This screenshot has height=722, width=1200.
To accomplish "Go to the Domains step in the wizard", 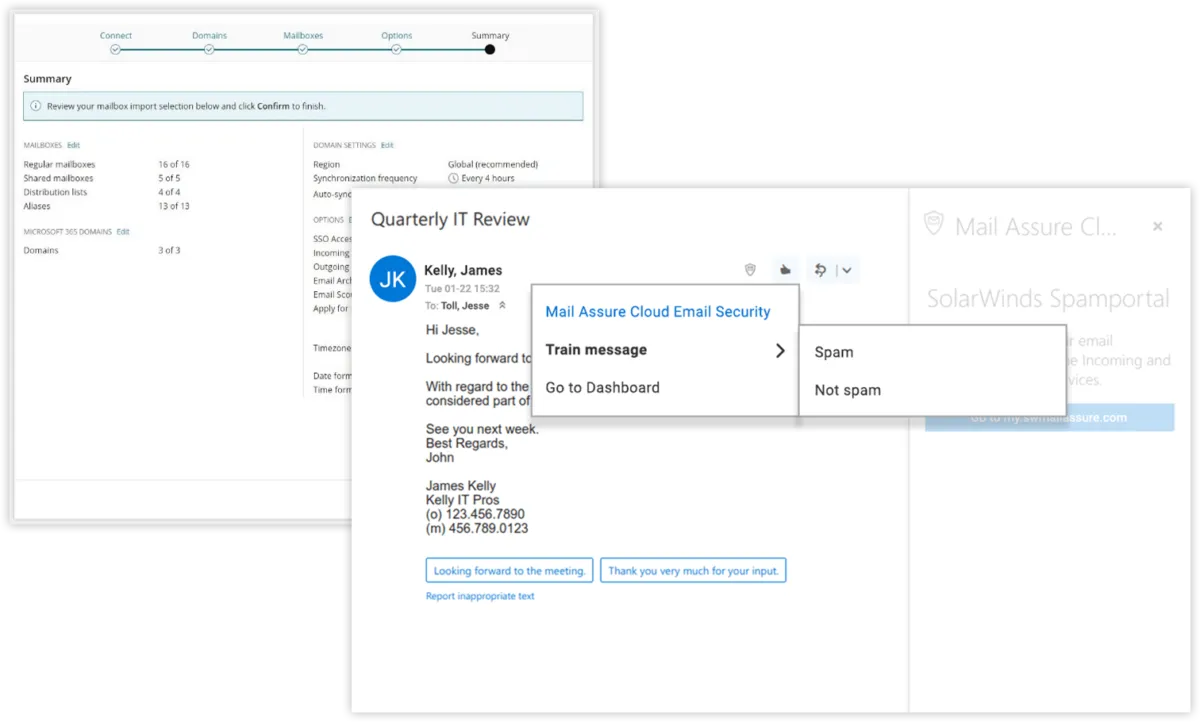I will coord(209,36).
